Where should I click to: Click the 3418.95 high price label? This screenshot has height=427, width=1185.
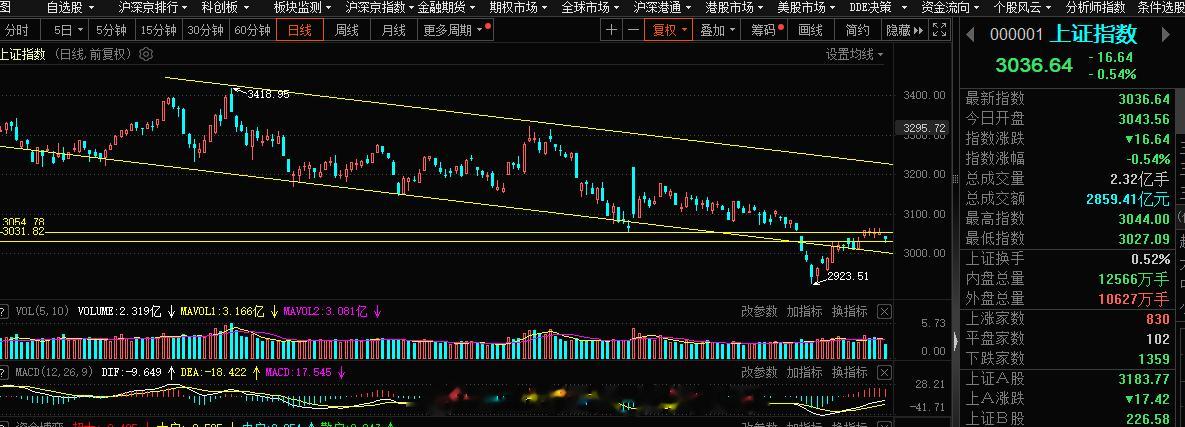tap(268, 94)
